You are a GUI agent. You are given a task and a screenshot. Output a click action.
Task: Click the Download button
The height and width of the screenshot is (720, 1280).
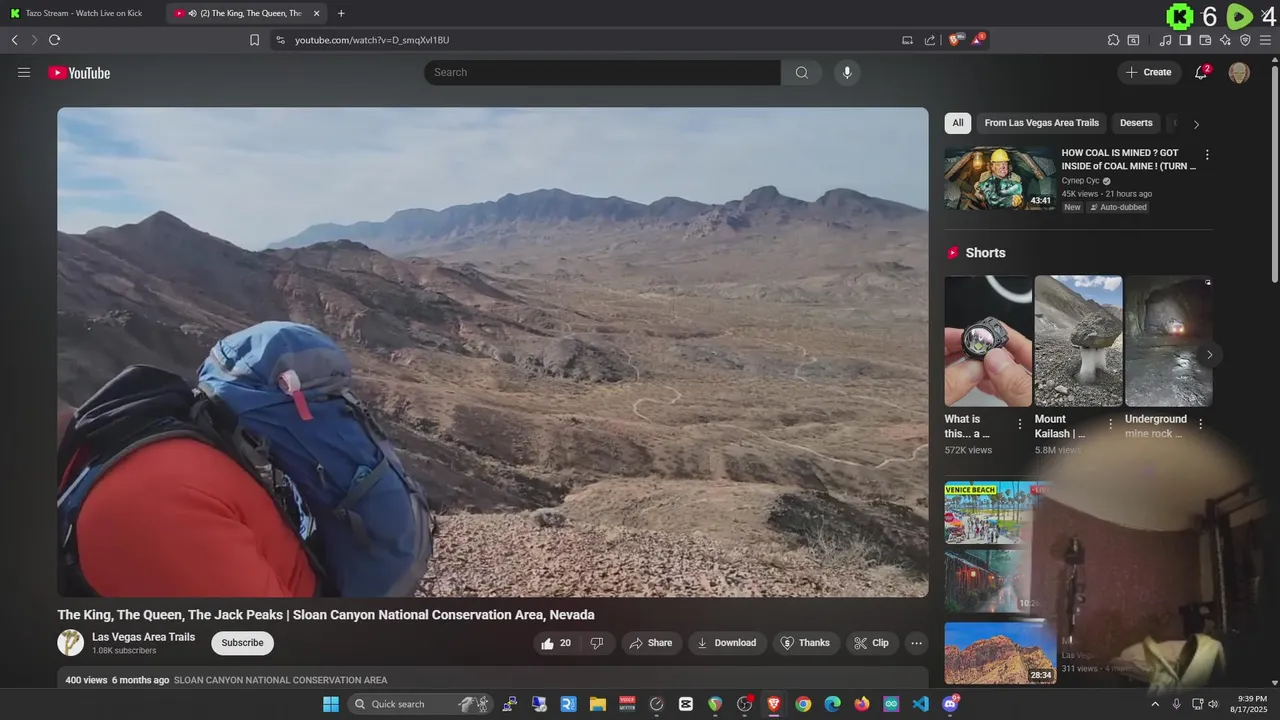pos(727,643)
